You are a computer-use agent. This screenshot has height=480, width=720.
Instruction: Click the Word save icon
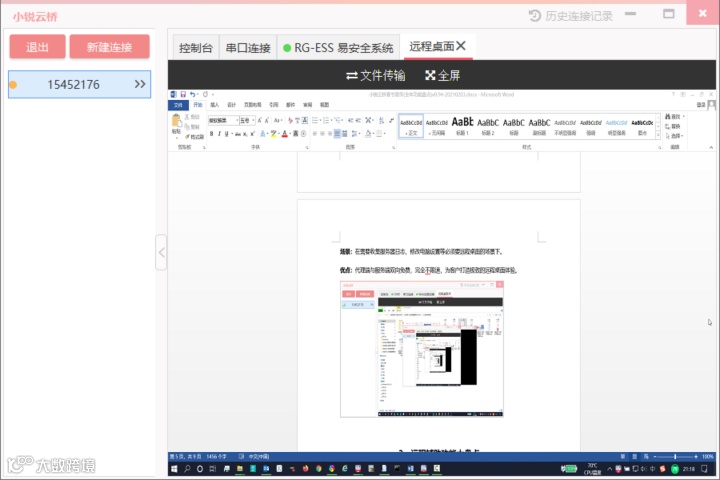183,94
